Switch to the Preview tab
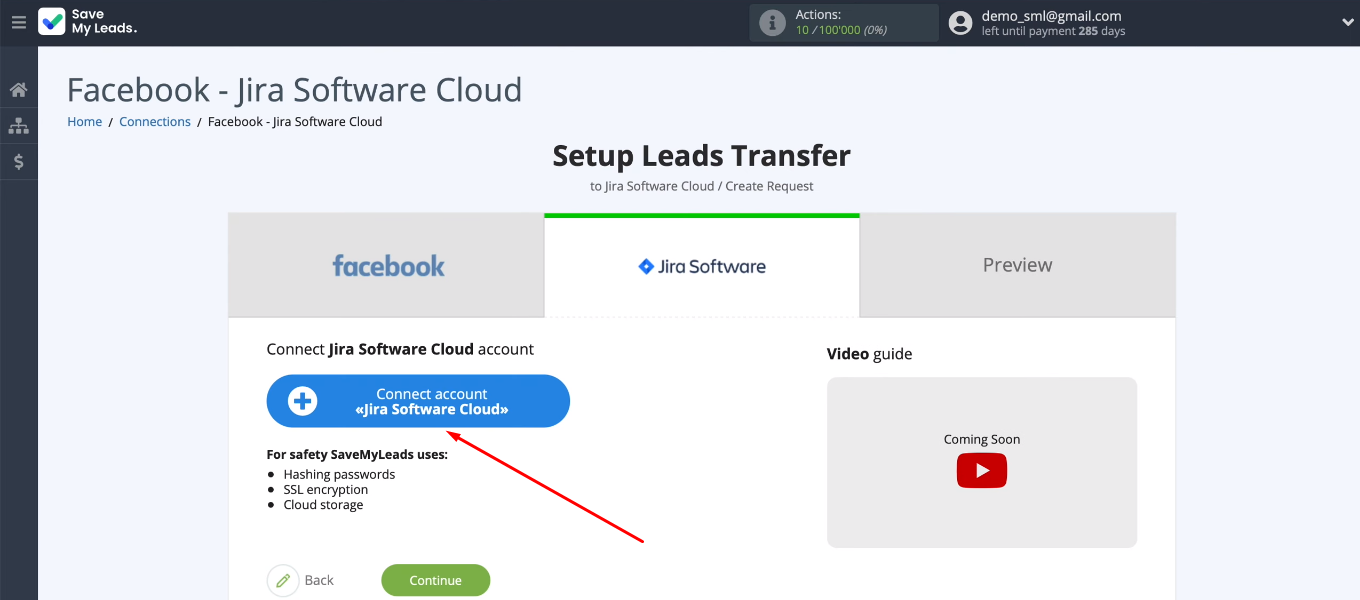 pyautogui.click(x=1017, y=266)
